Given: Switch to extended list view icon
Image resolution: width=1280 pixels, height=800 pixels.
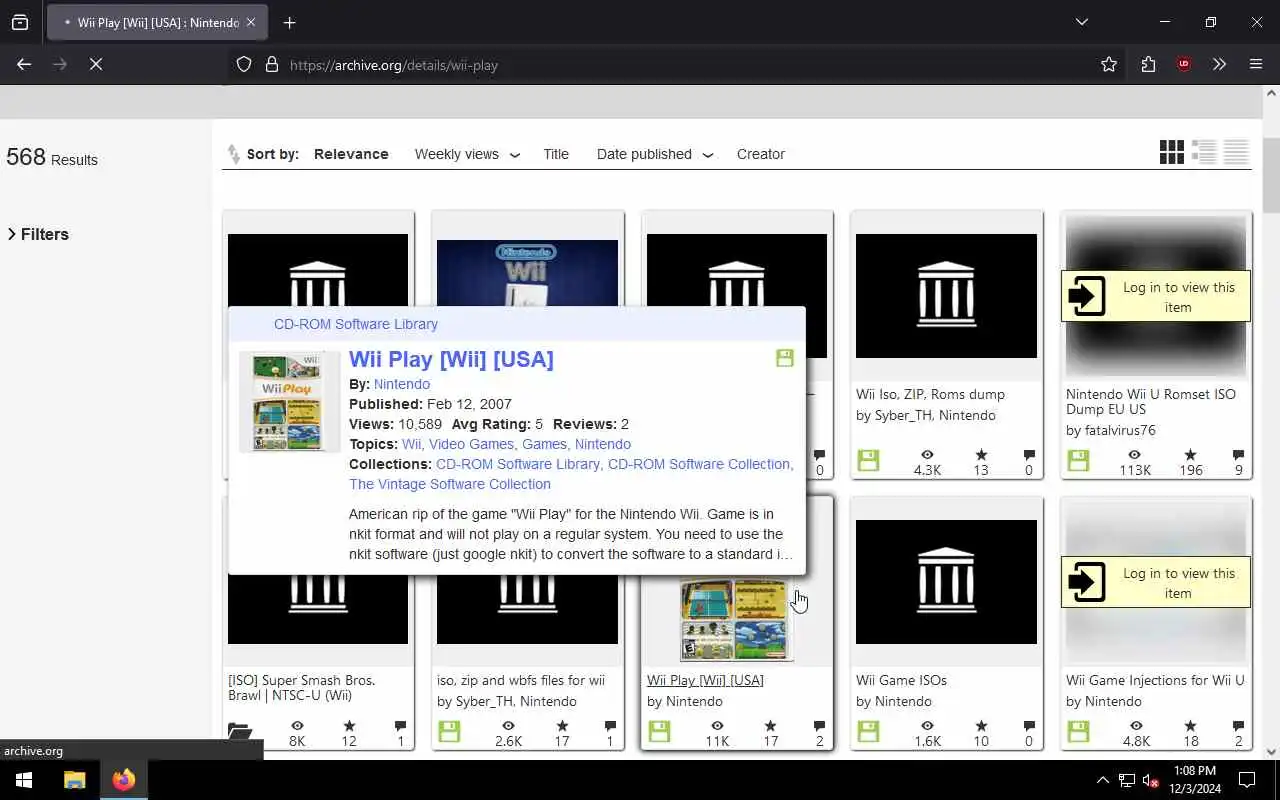Looking at the screenshot, I should pyautogui.click(x=1204, y=152).
